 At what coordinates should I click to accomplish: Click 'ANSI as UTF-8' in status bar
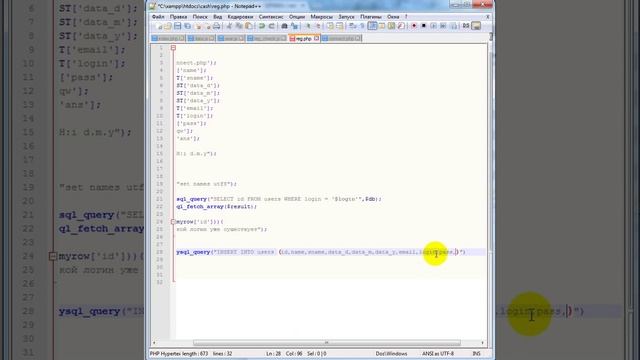pos(438,353)
